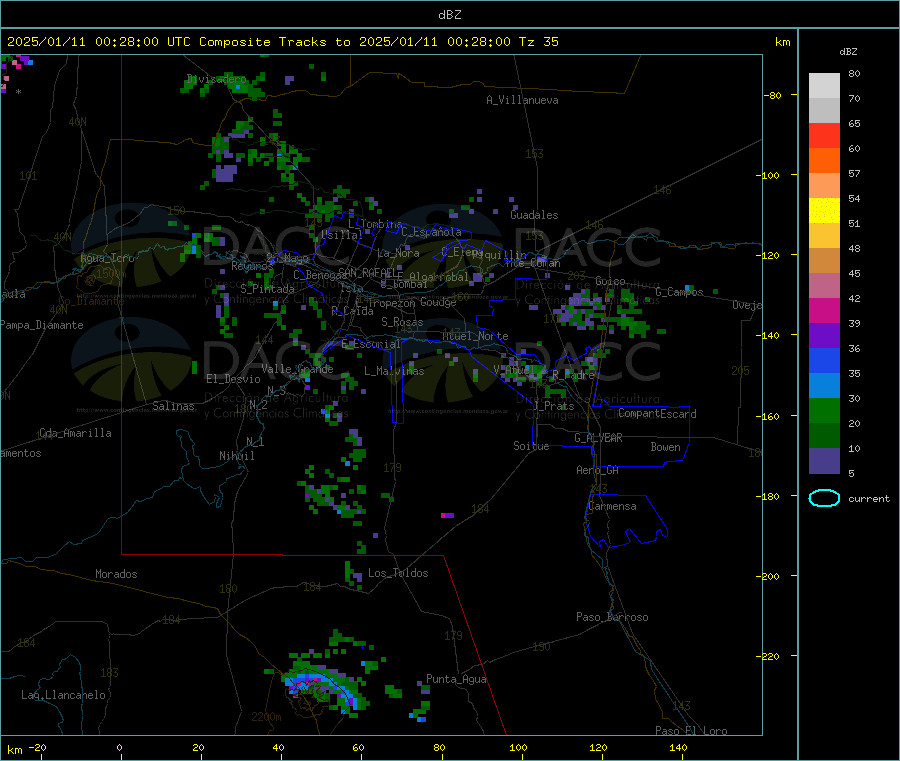Viewport: 900px width, 761px height.
Task: Click the Soitue map label
Action: click(531, 446)
